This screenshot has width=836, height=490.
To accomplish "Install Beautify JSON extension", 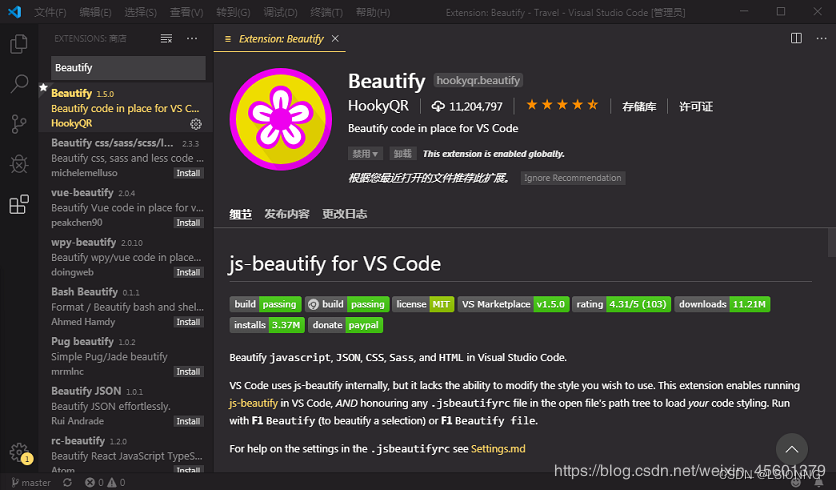I will pyautogui.click(x=188, y=421).
